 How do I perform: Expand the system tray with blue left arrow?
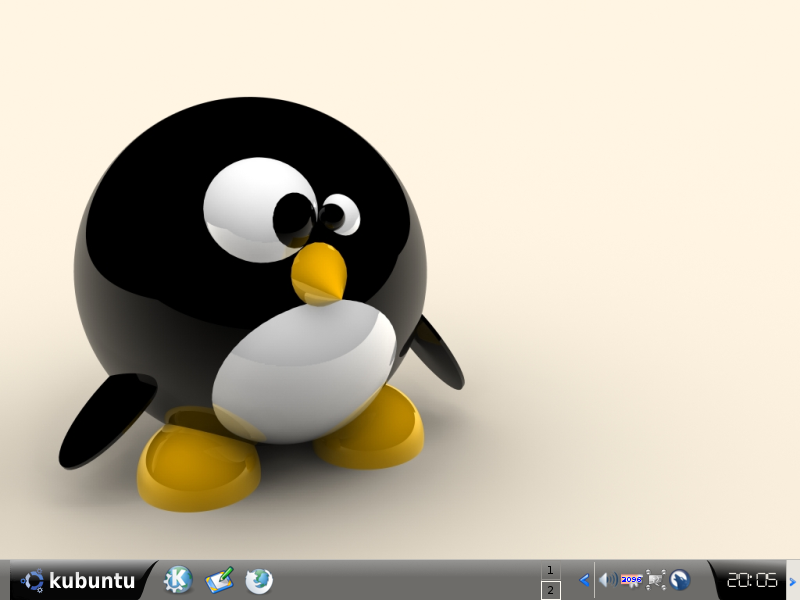[585, 580]
